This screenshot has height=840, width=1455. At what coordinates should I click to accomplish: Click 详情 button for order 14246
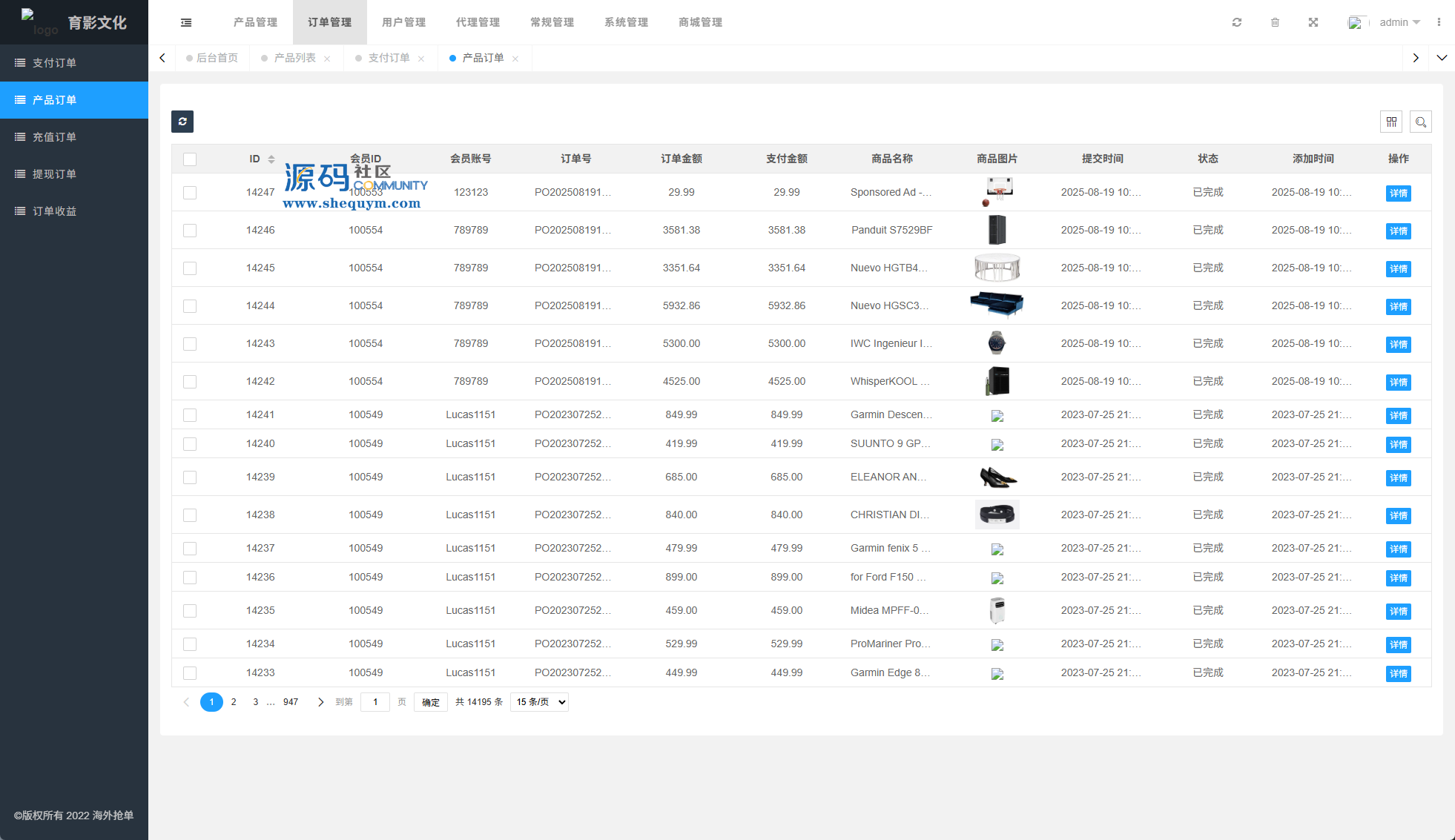tap(1398, 231)
